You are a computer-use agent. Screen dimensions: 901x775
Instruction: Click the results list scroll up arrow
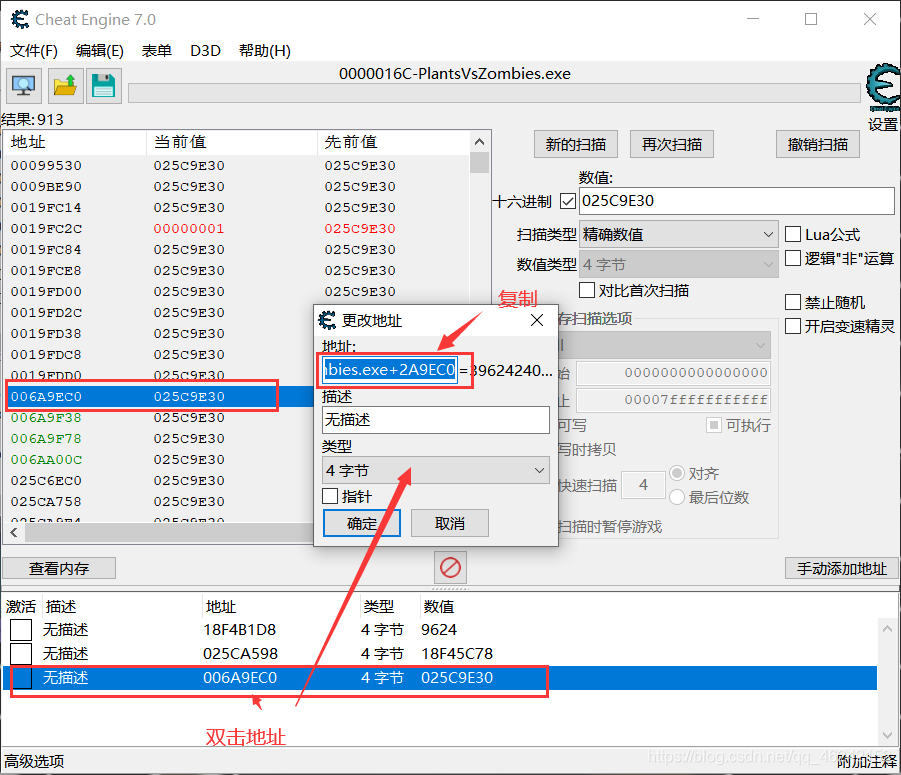point(479,141)
